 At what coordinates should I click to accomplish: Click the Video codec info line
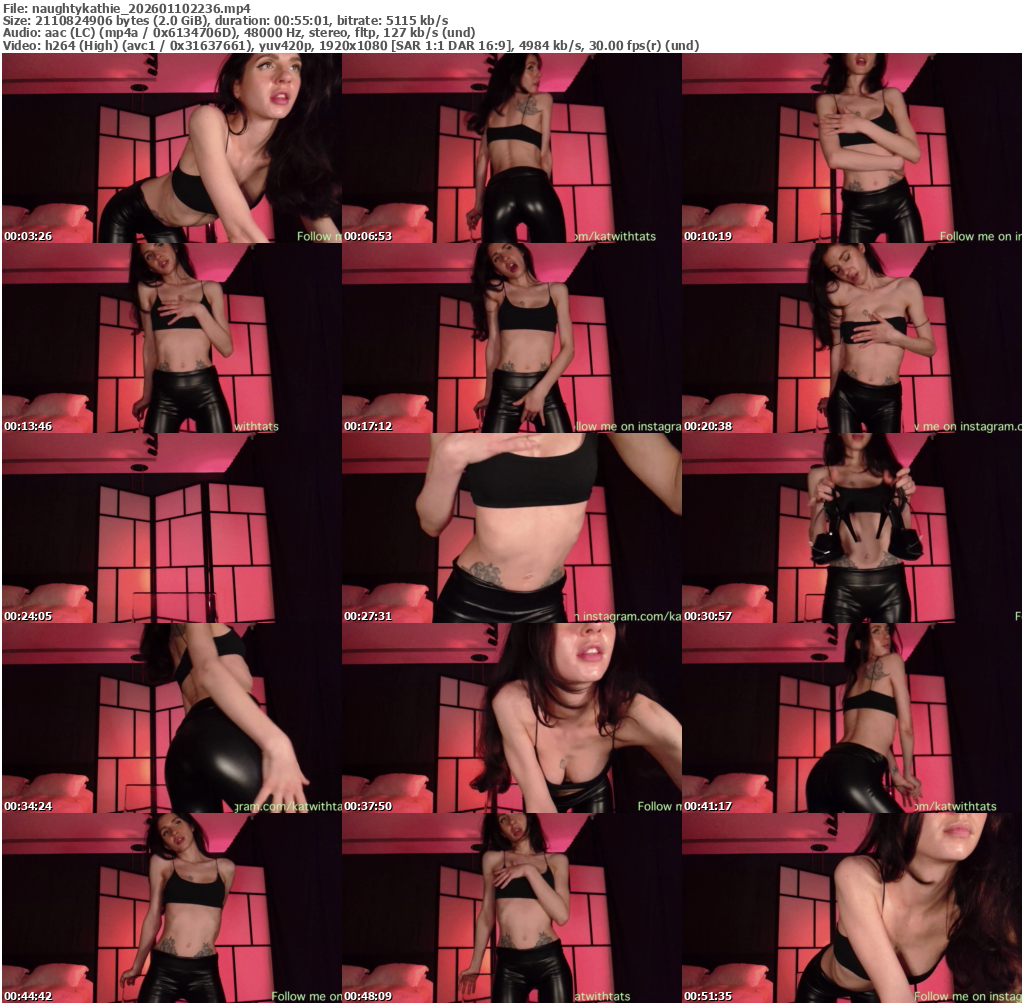click(350, 45)
